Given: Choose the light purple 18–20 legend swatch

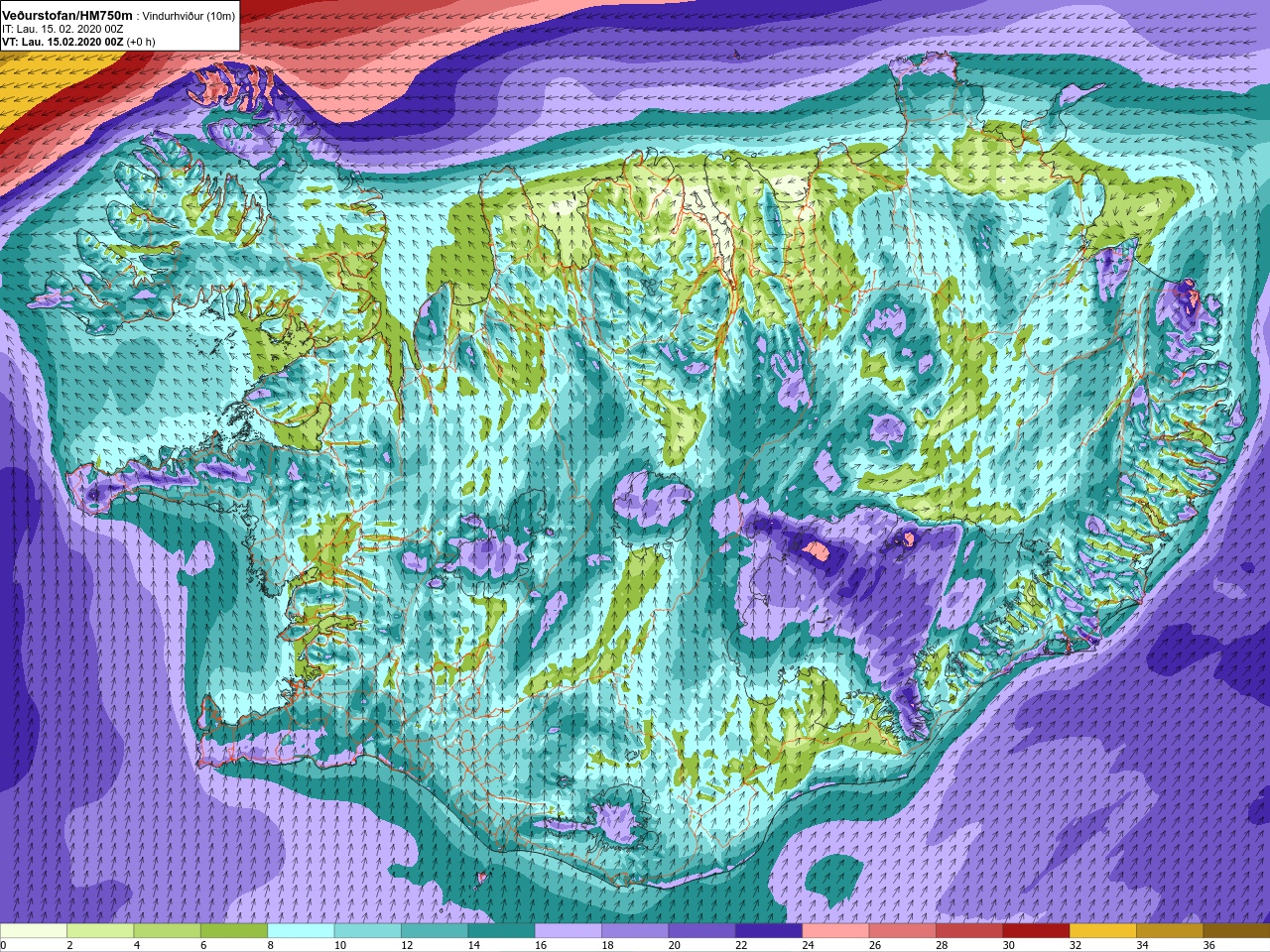Looking at the screenshot, I should (635, 931).
